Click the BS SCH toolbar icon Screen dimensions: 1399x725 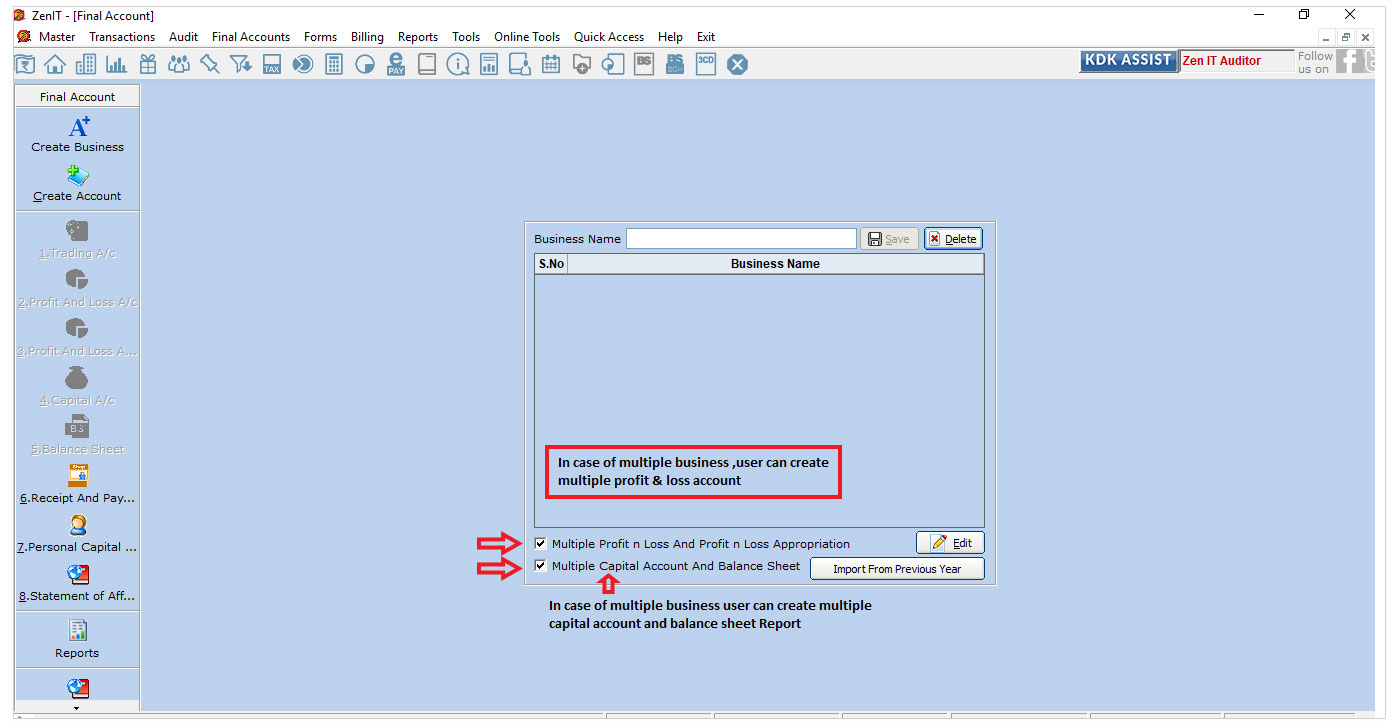point(675,63)
